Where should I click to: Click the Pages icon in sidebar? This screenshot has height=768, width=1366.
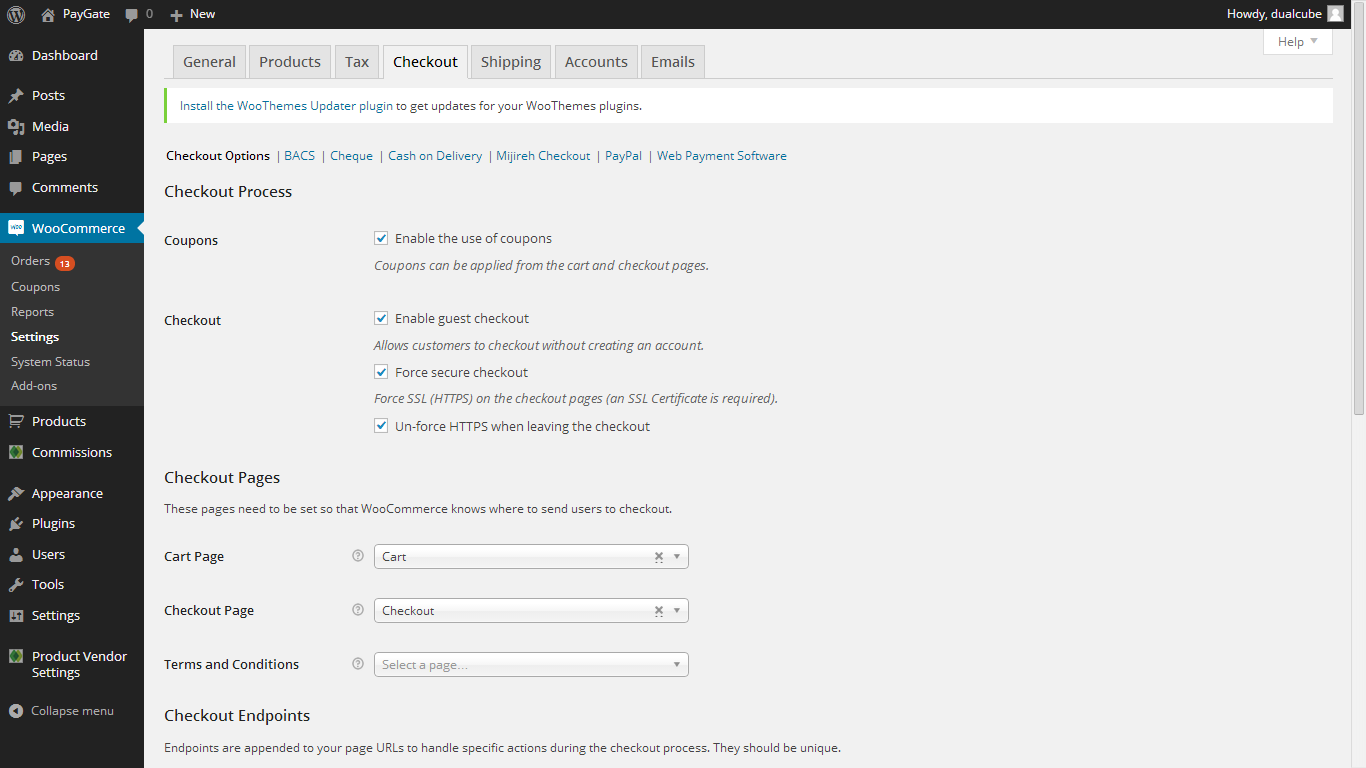point(16,157)
